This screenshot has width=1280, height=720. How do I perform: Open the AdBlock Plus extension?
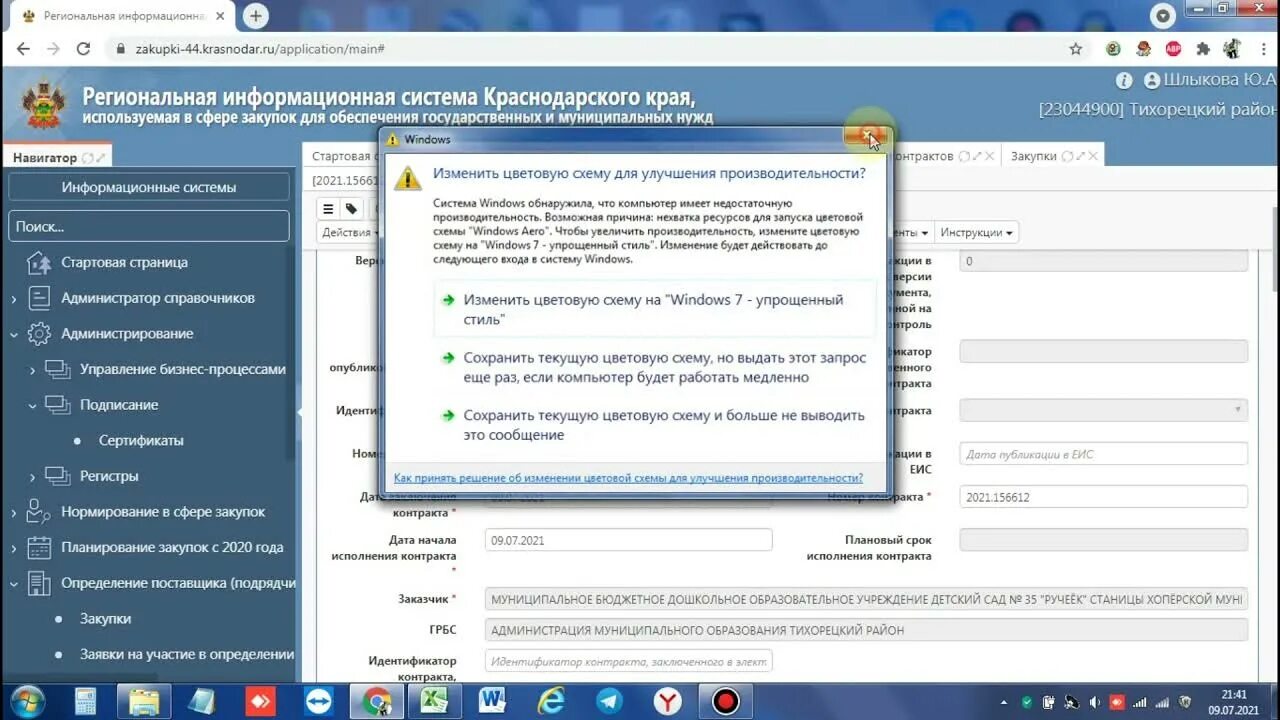click(1173, 48)
